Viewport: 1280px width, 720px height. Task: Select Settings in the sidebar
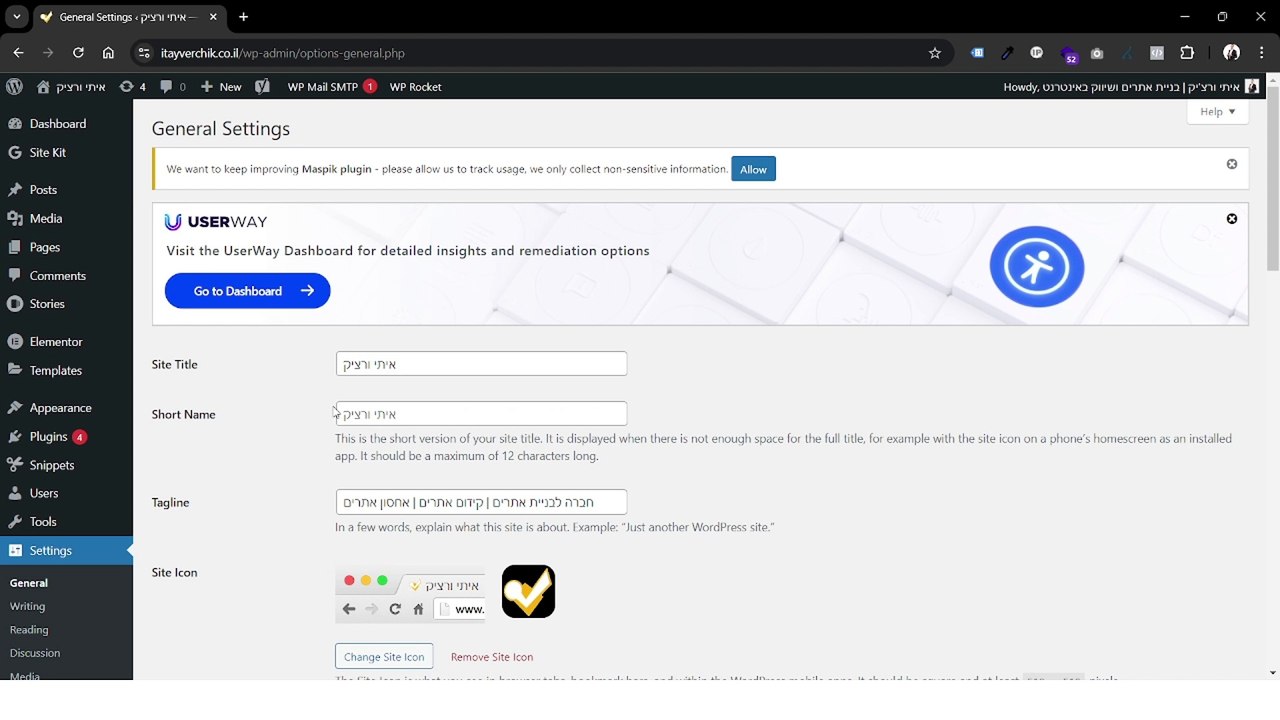click(x=66, y=551)
